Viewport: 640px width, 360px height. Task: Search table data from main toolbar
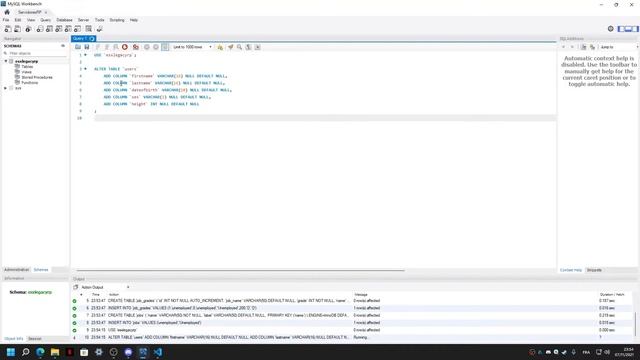click(89, 29)
